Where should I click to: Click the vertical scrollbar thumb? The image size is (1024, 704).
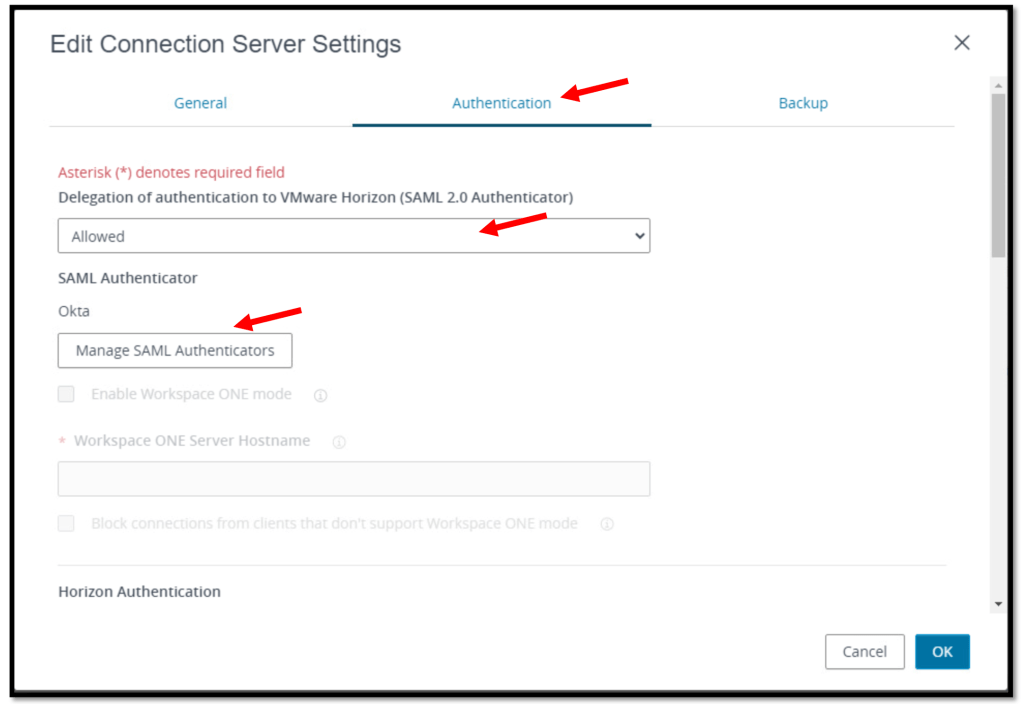(997, 175)
